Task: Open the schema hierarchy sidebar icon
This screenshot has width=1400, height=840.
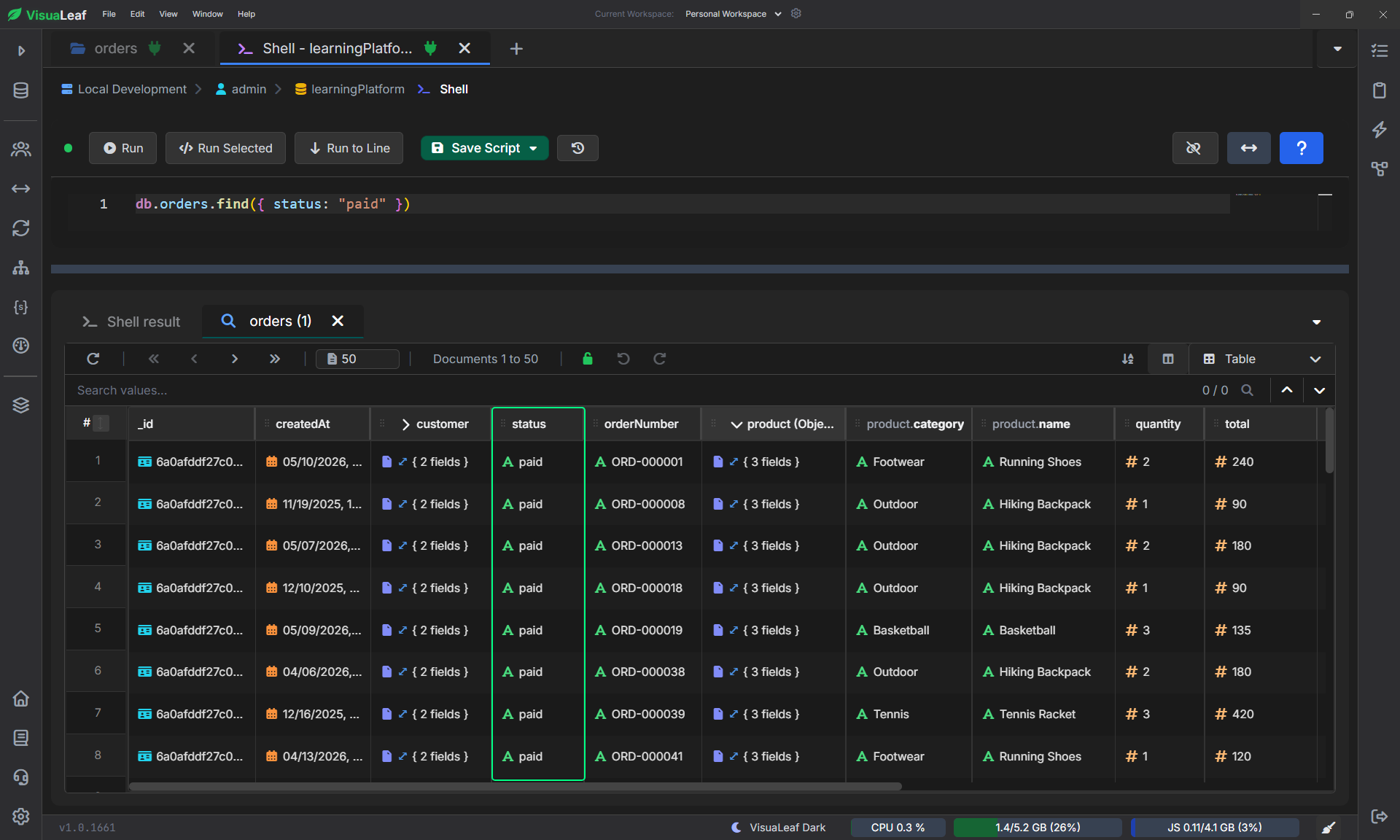Action: (x=21, y=268)
